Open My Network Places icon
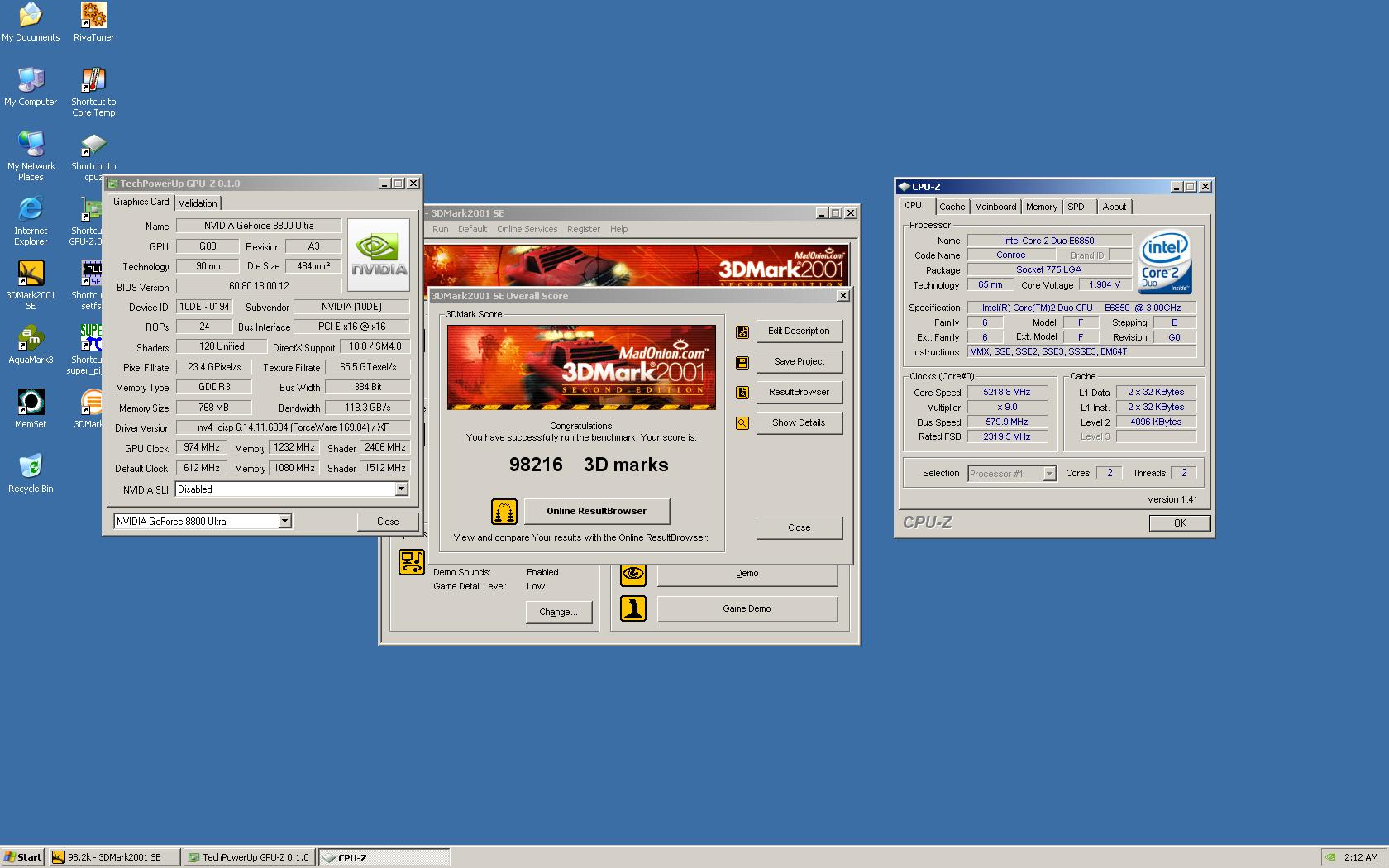 (31, 156)
